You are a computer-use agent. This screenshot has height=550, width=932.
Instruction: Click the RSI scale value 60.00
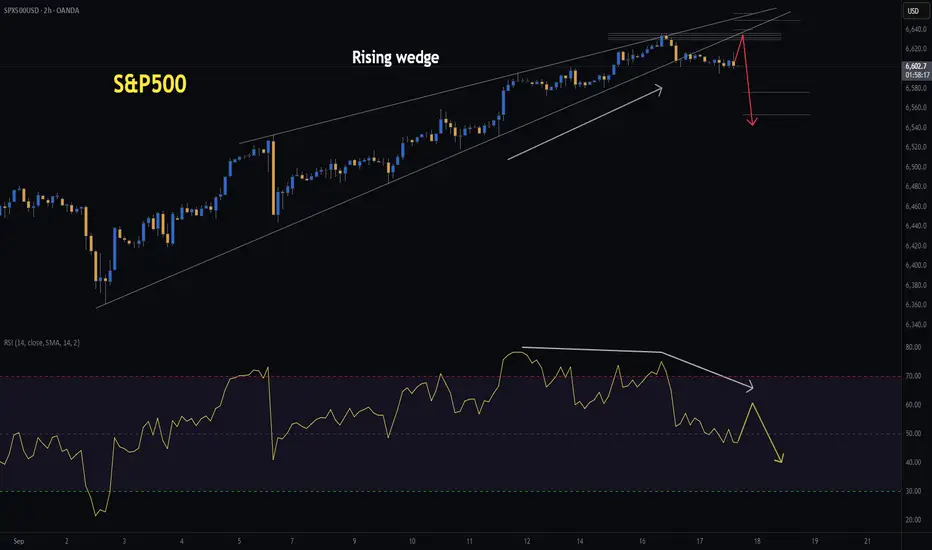913,404
